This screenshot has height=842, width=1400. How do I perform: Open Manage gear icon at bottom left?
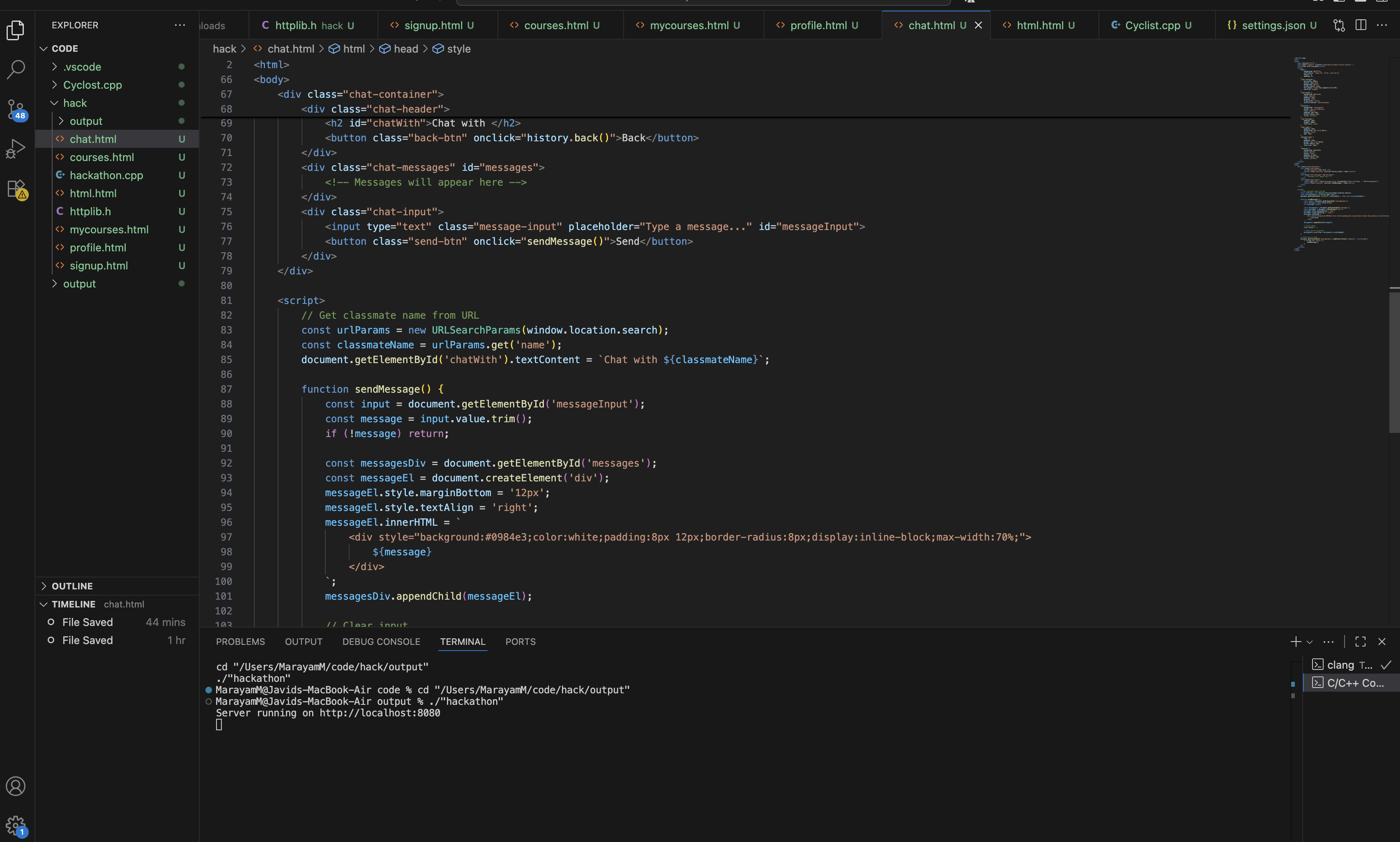16,826
